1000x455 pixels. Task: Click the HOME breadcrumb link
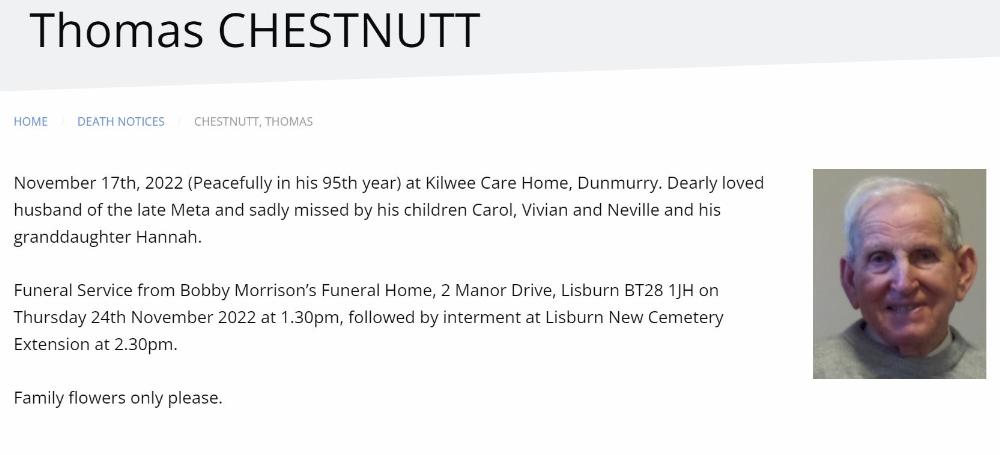(30, 122)
